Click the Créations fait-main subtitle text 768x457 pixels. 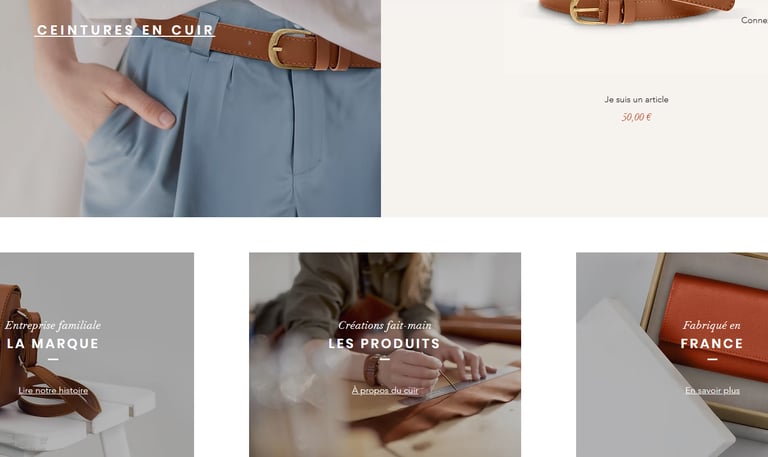tap(385, 325)
